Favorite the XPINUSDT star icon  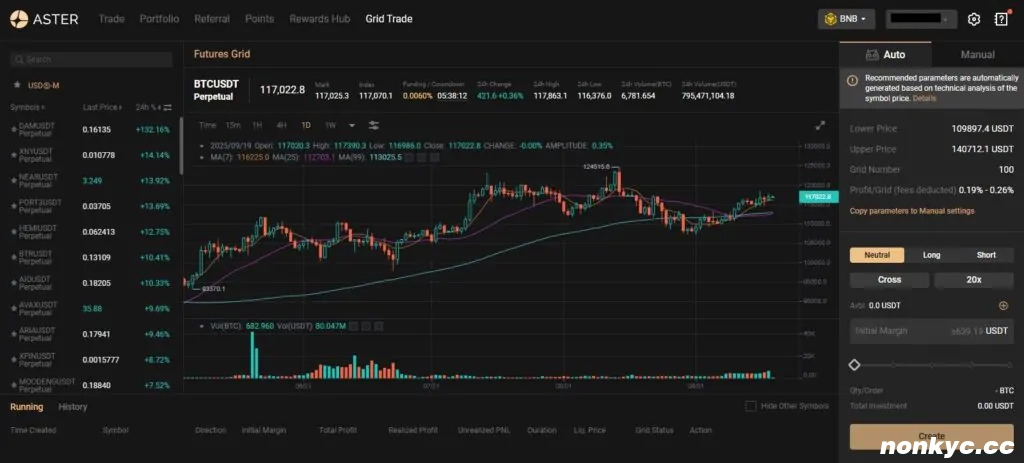click(14, 359)
